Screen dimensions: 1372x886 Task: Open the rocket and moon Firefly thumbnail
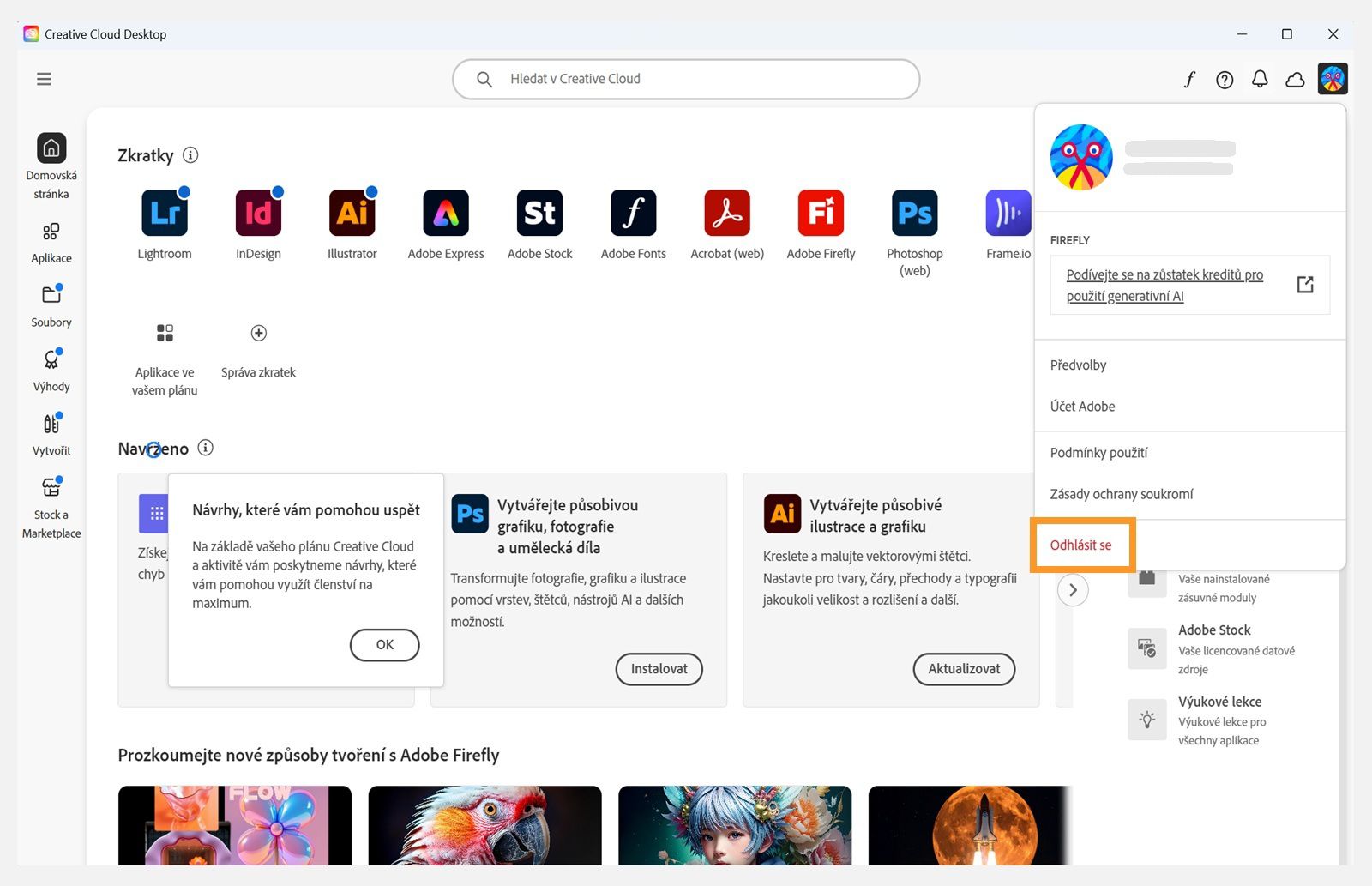[969, 825]
